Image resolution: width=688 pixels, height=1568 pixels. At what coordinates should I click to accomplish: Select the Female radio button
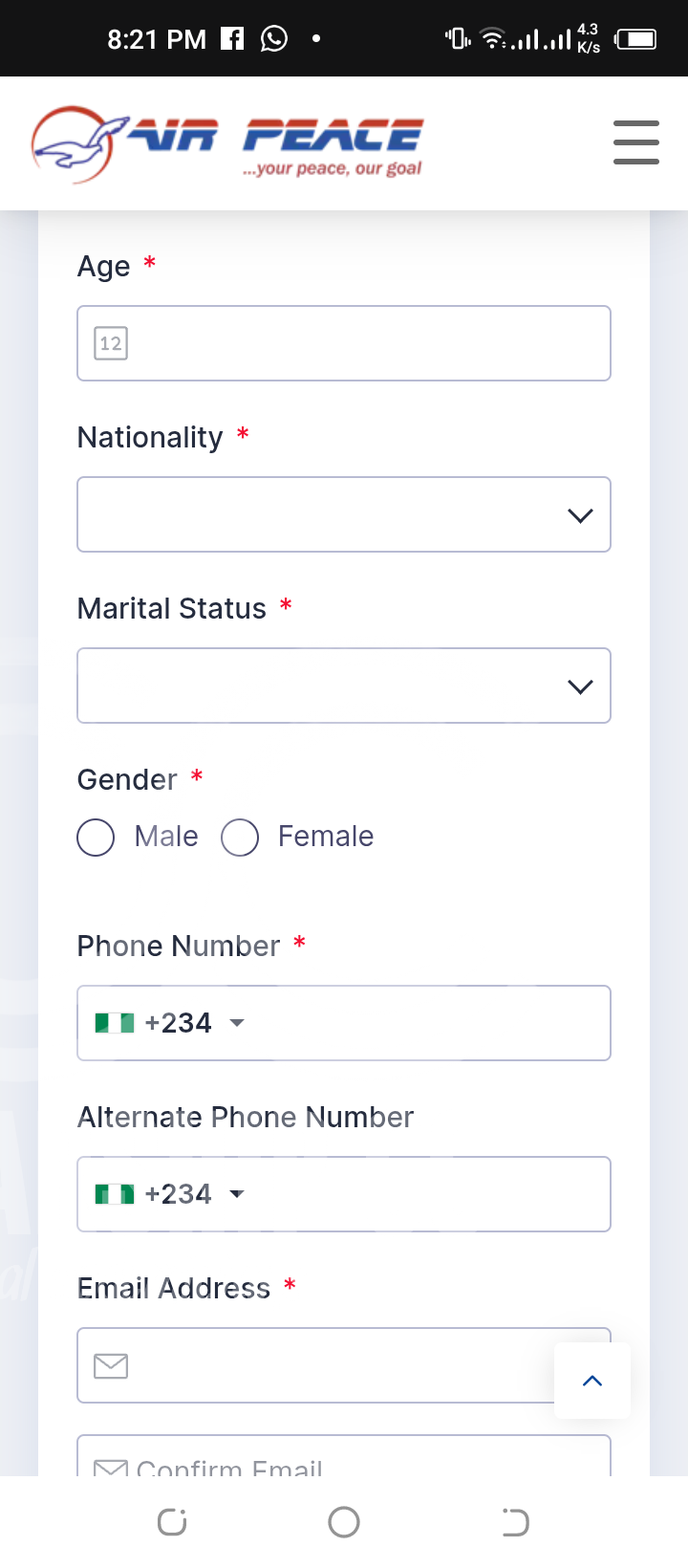[240, 838]
